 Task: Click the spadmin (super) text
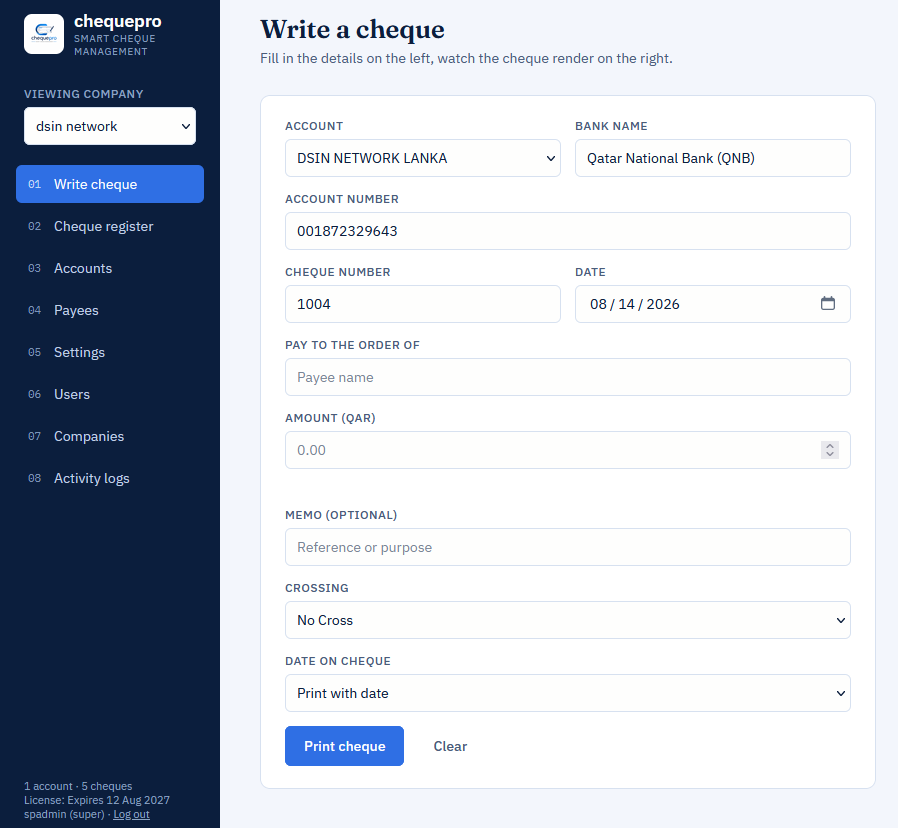pyautogui.click(x=64, y=814)
